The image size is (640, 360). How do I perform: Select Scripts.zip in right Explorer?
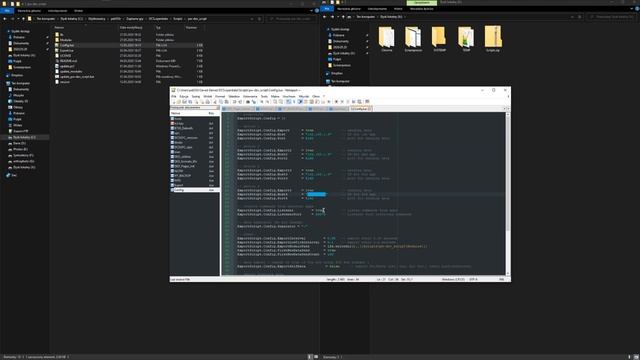[493, 39]
